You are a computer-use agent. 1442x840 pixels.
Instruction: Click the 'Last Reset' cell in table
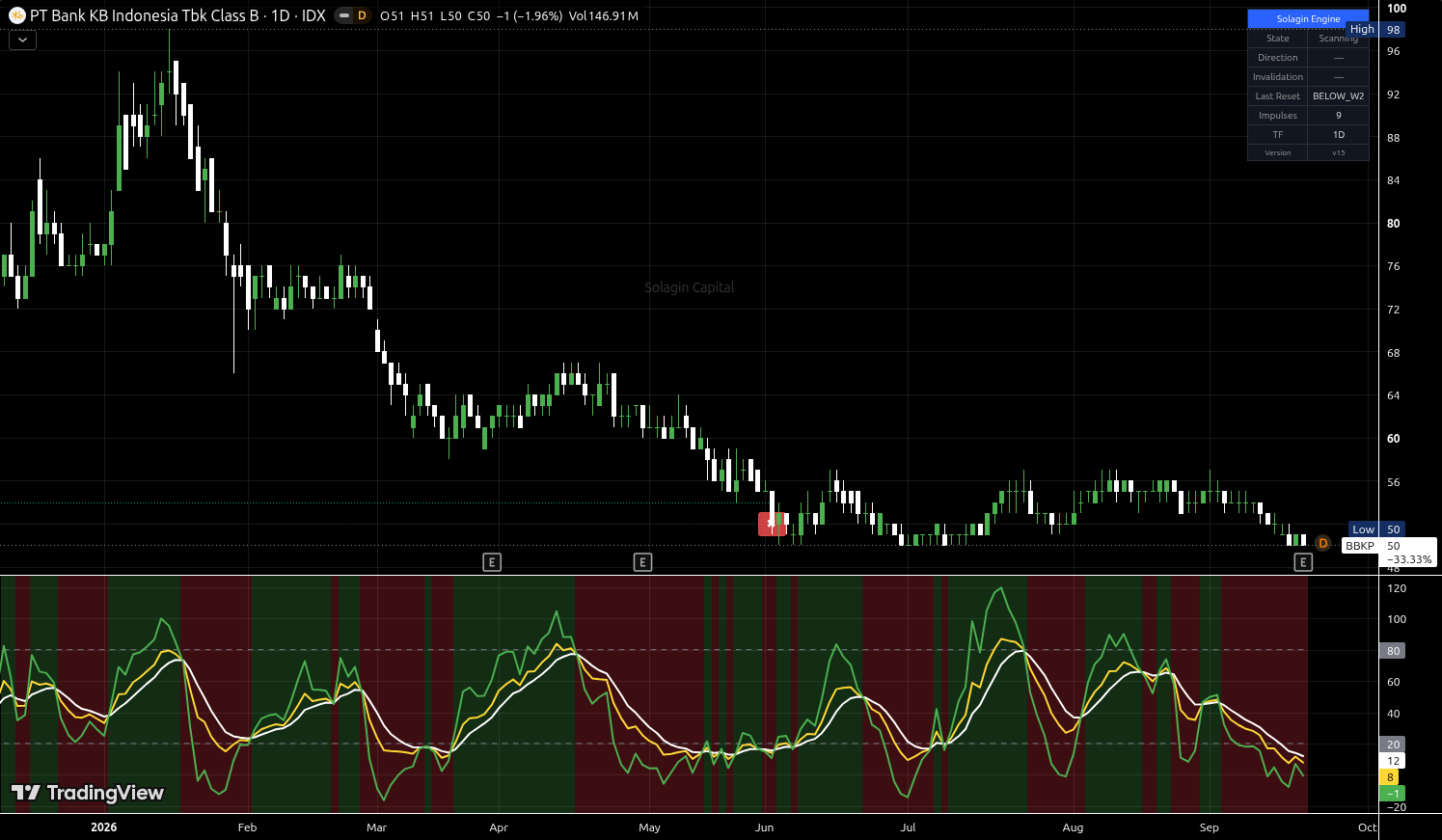(1277, 96)
